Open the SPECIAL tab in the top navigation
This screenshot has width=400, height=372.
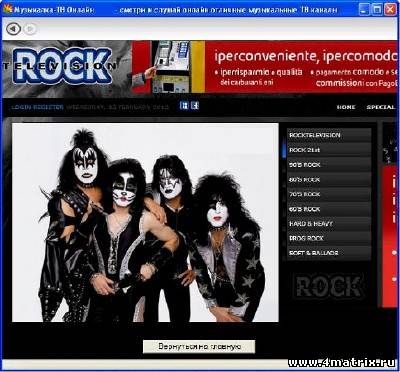381,107
